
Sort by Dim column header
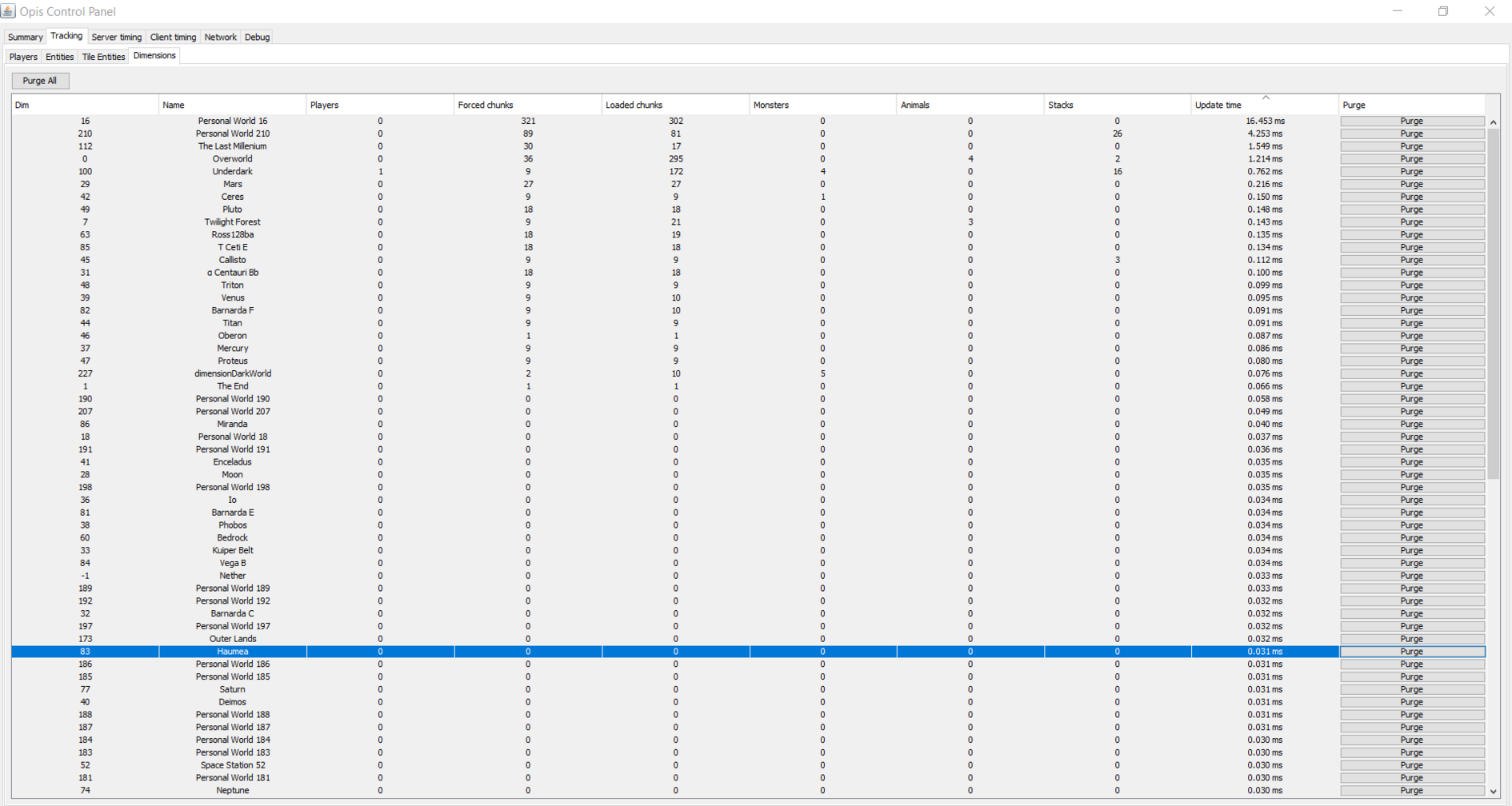click(x=85, y=105)
